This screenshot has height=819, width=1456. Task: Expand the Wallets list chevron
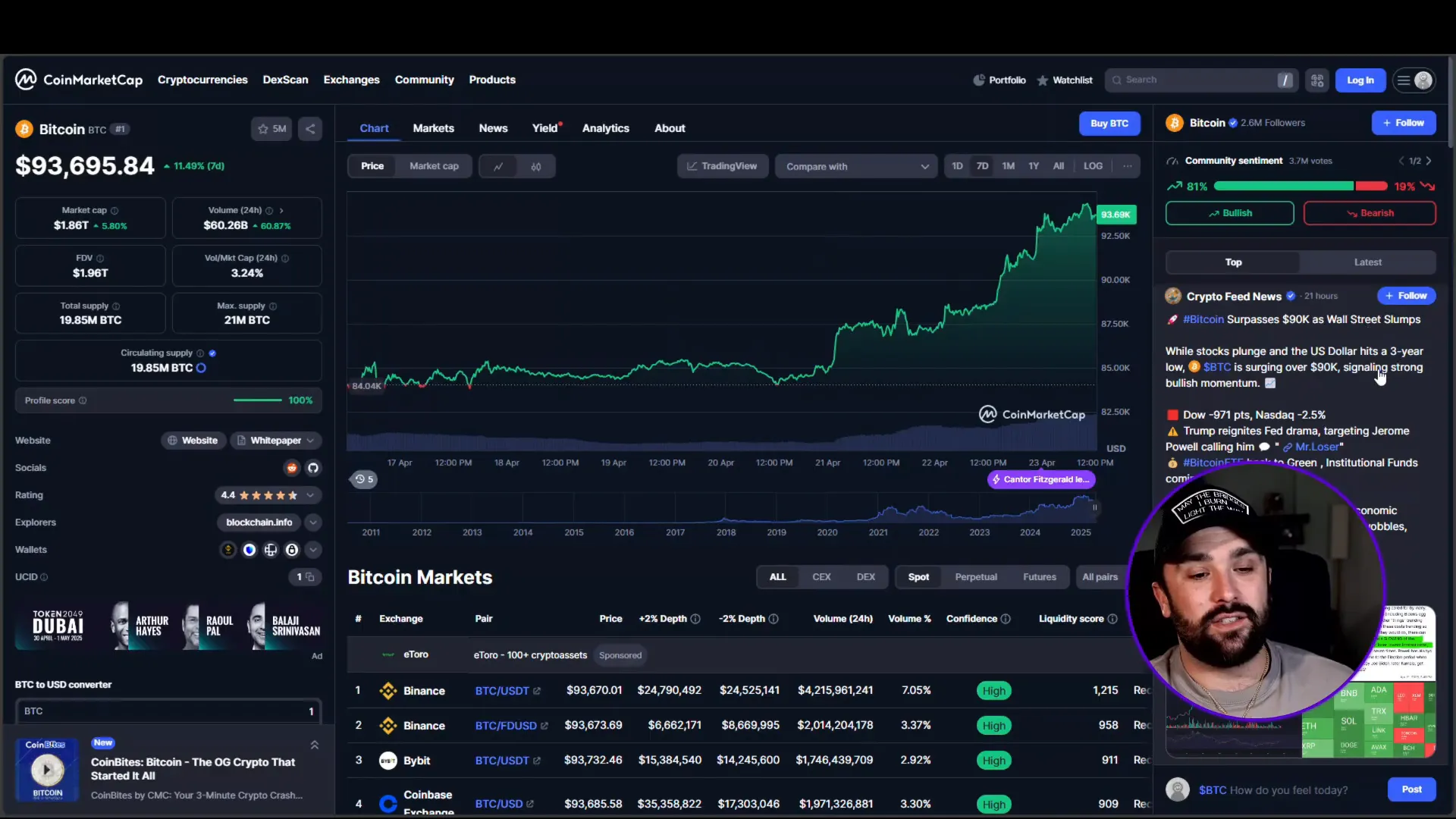point(313,550)
